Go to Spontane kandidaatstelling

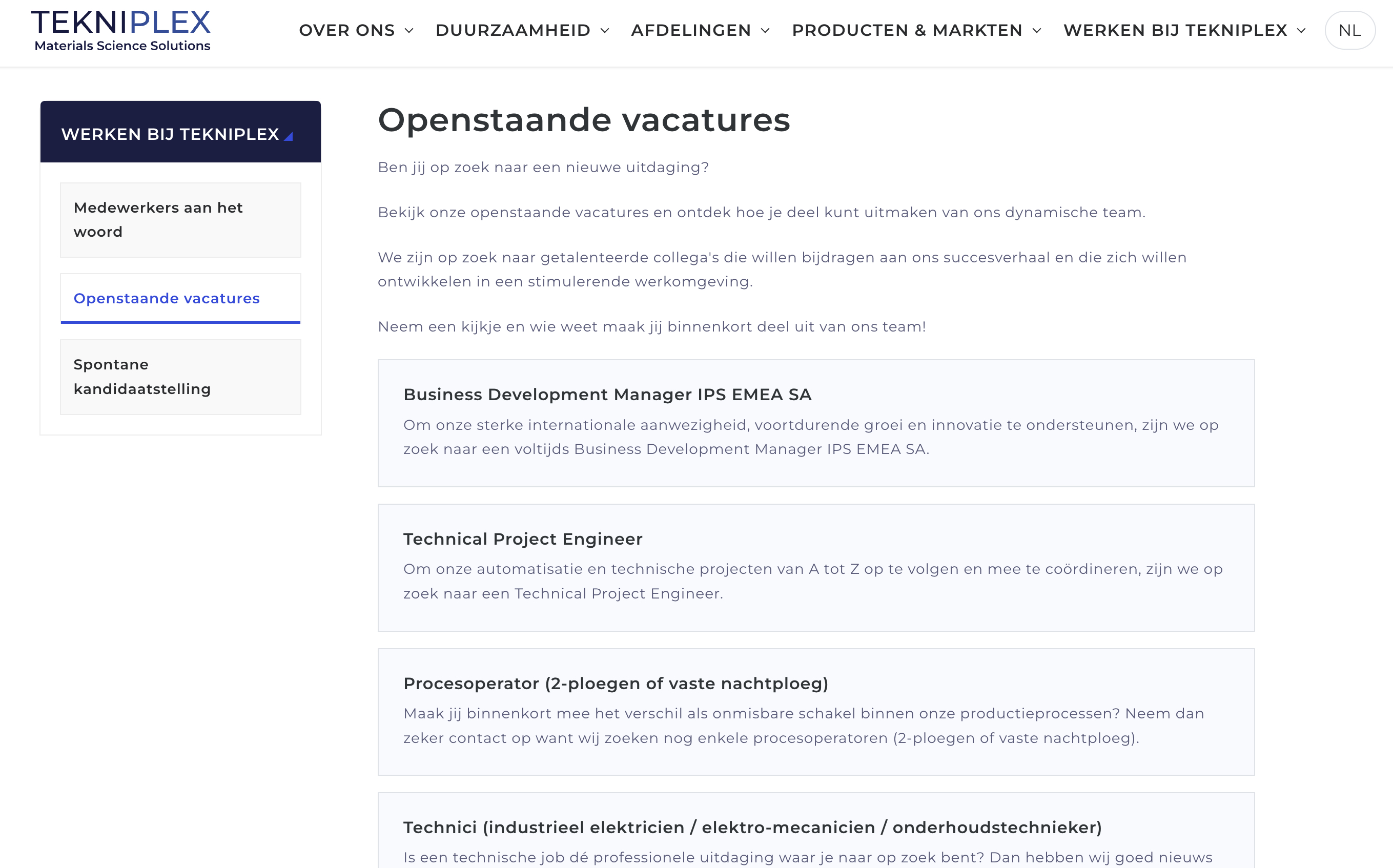[x=180, y=376]
